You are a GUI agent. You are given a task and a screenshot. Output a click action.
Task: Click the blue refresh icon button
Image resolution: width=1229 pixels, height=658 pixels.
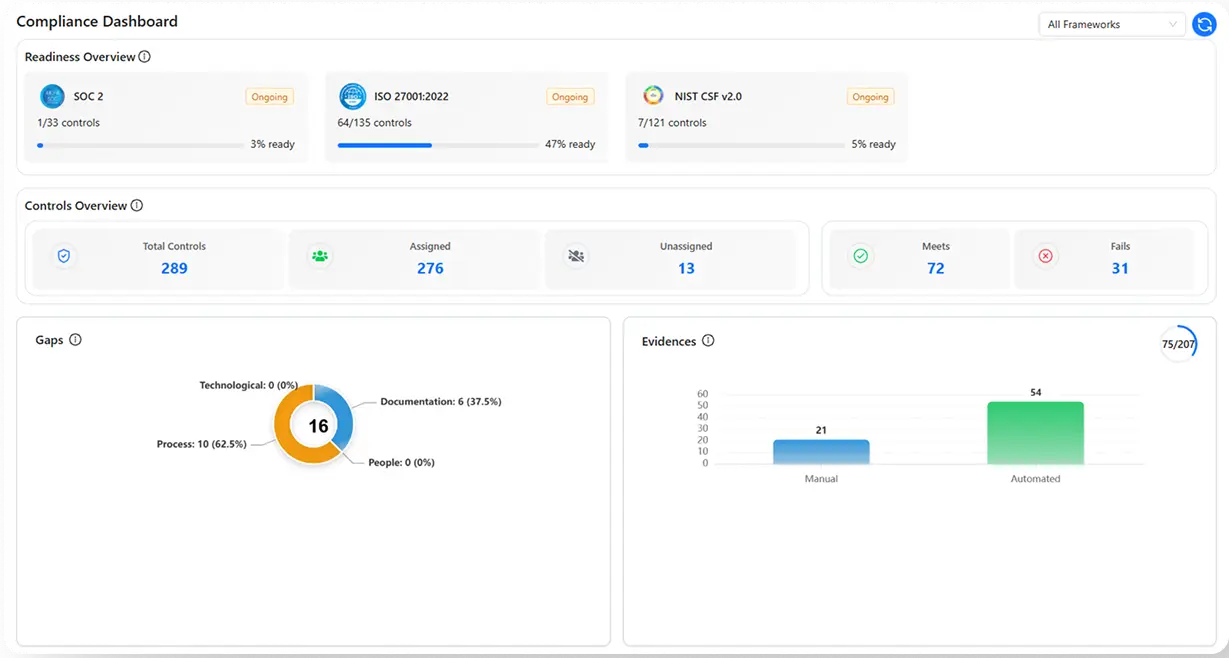point(1204,25)
